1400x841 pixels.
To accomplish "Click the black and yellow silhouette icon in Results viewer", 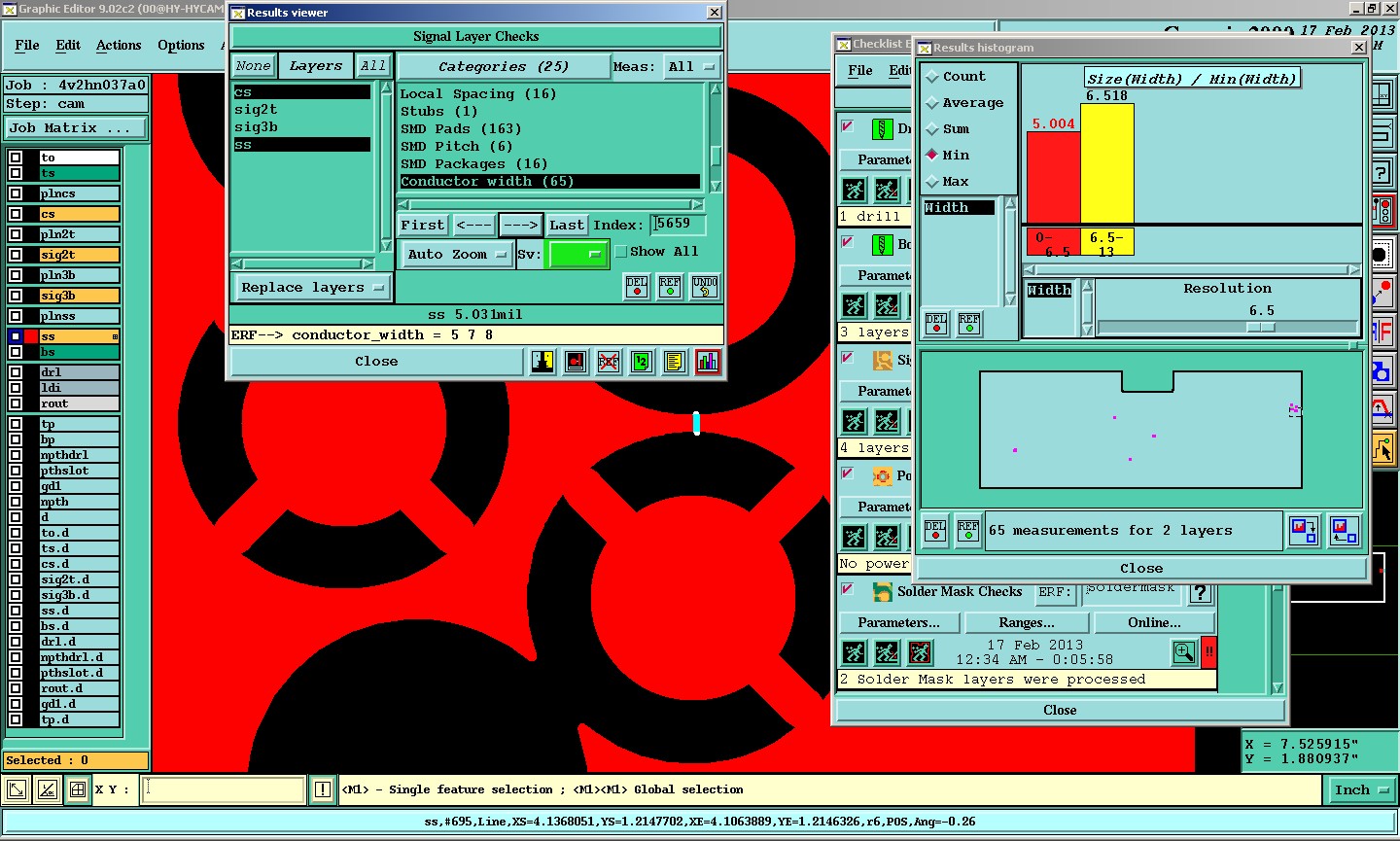I will point(542,362).
